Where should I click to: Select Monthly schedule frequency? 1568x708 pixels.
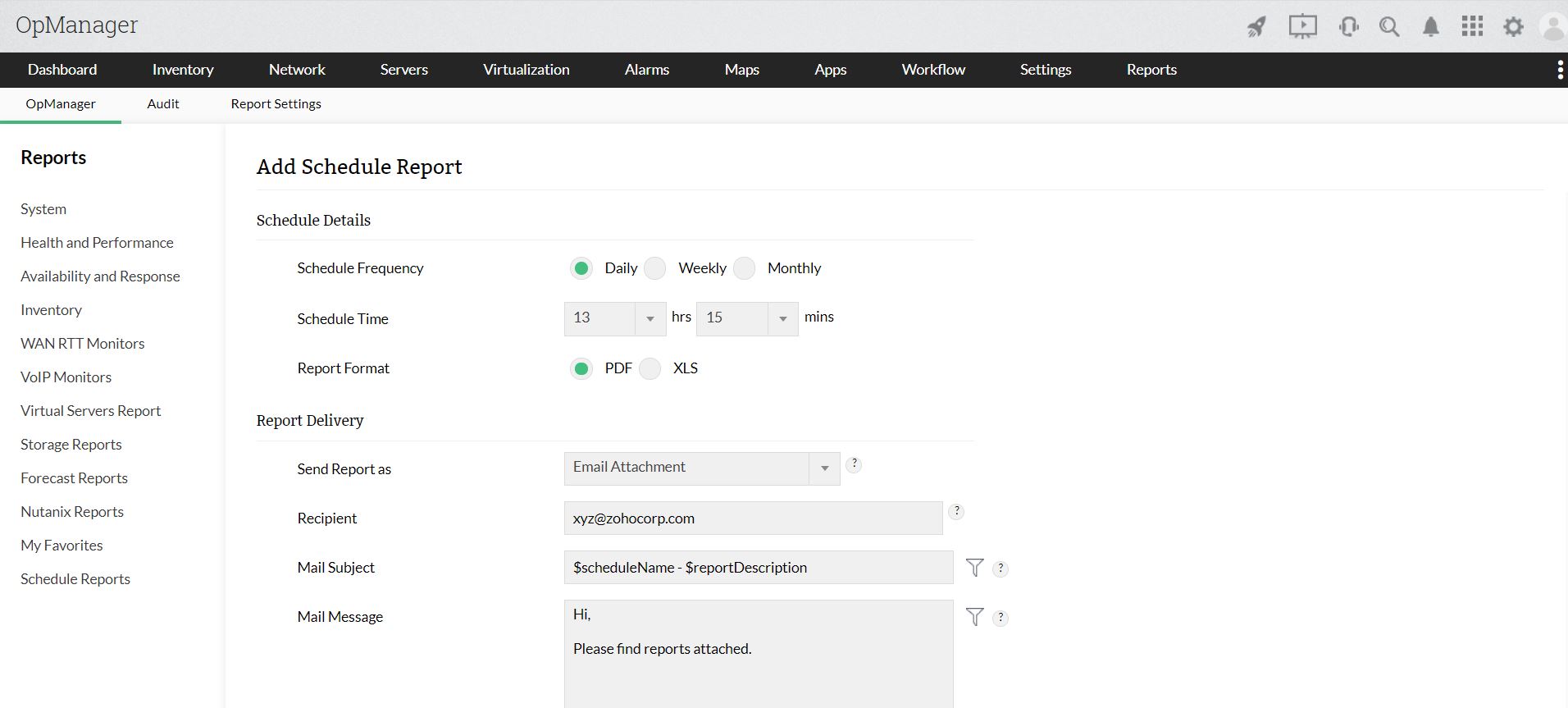coord(745,268)
